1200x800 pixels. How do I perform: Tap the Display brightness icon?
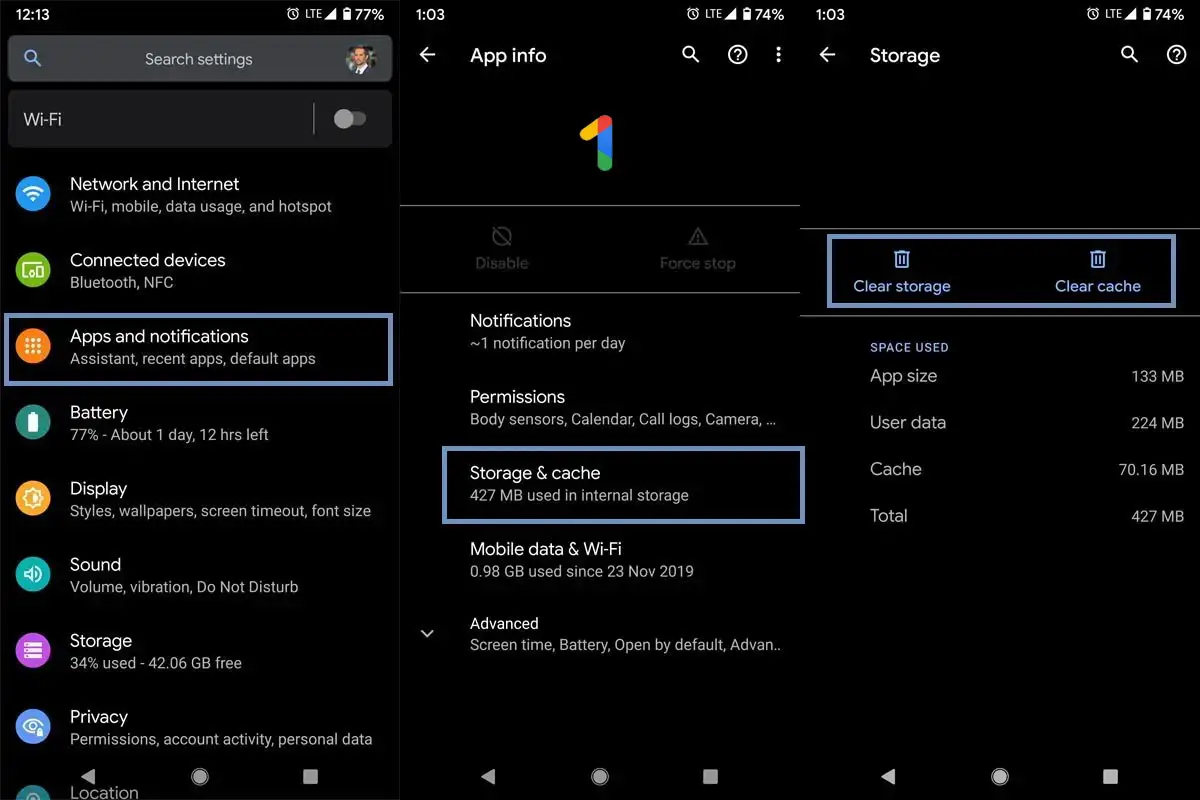33,498
